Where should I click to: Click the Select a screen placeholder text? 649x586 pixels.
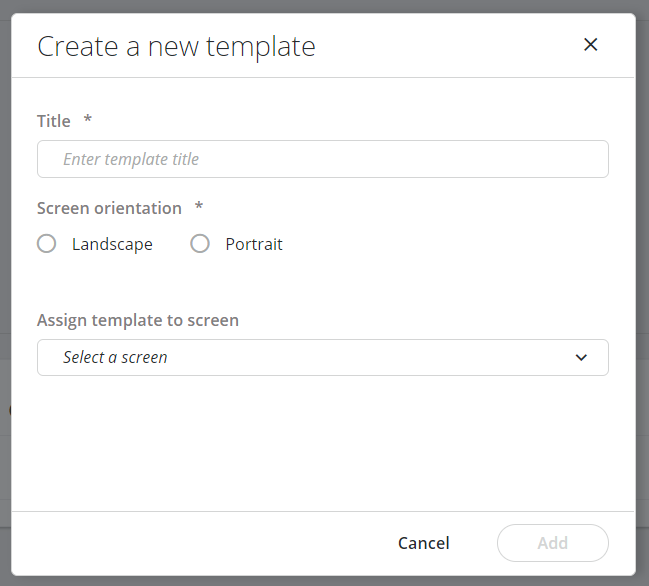115,357
